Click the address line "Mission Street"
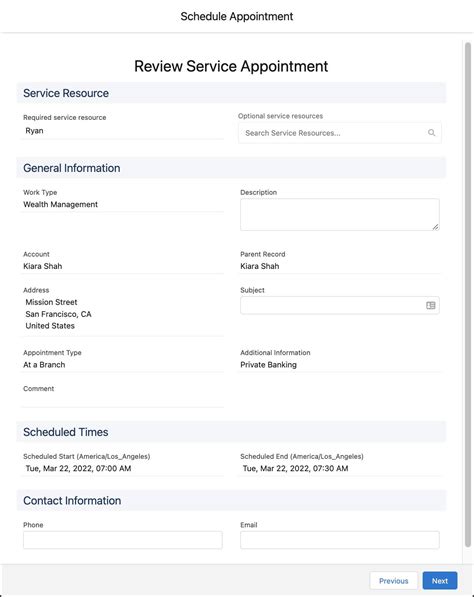This screenshot has width=474, height=597. 51,302
